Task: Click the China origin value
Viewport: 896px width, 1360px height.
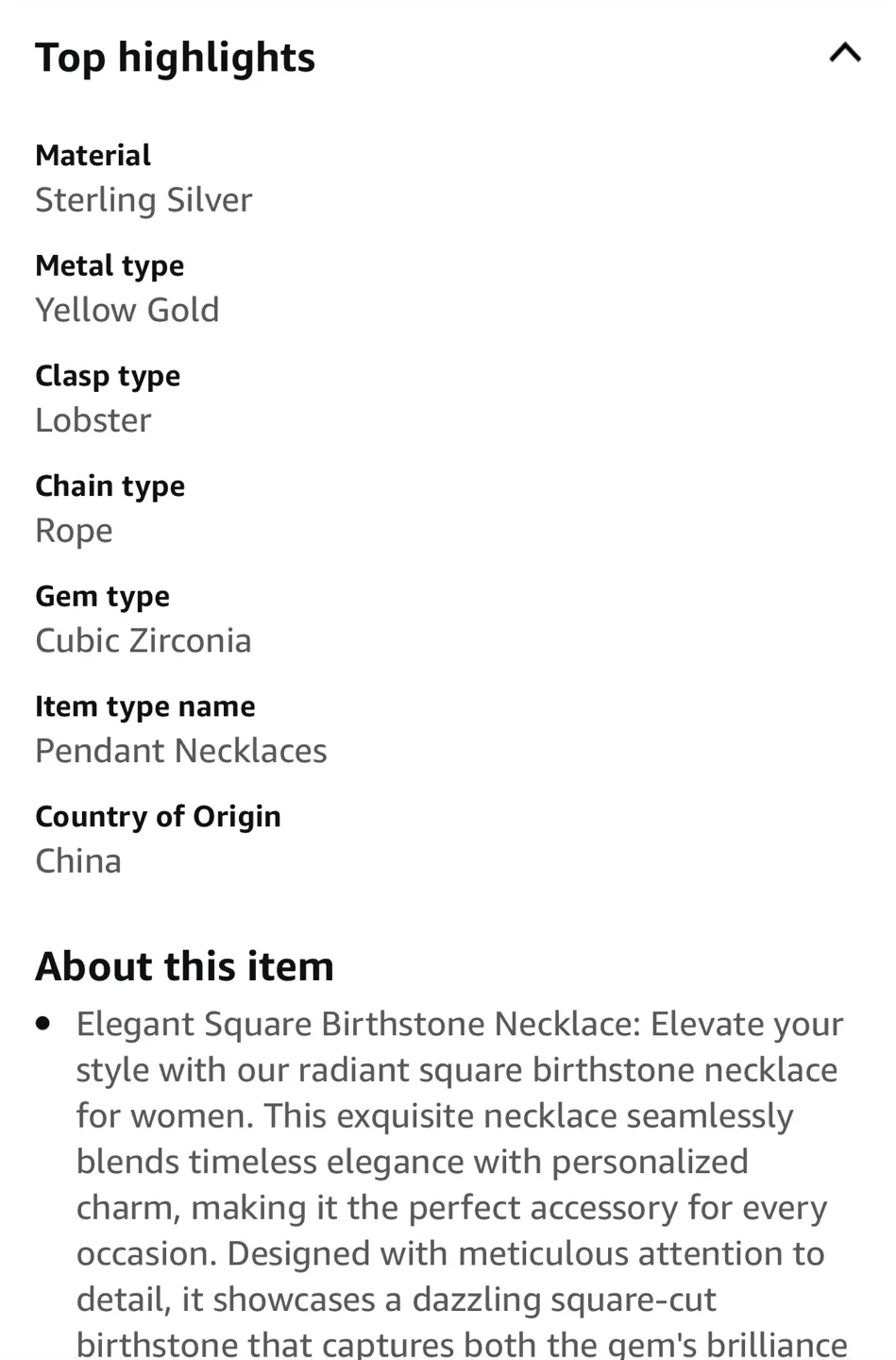Action: (78, 861)
